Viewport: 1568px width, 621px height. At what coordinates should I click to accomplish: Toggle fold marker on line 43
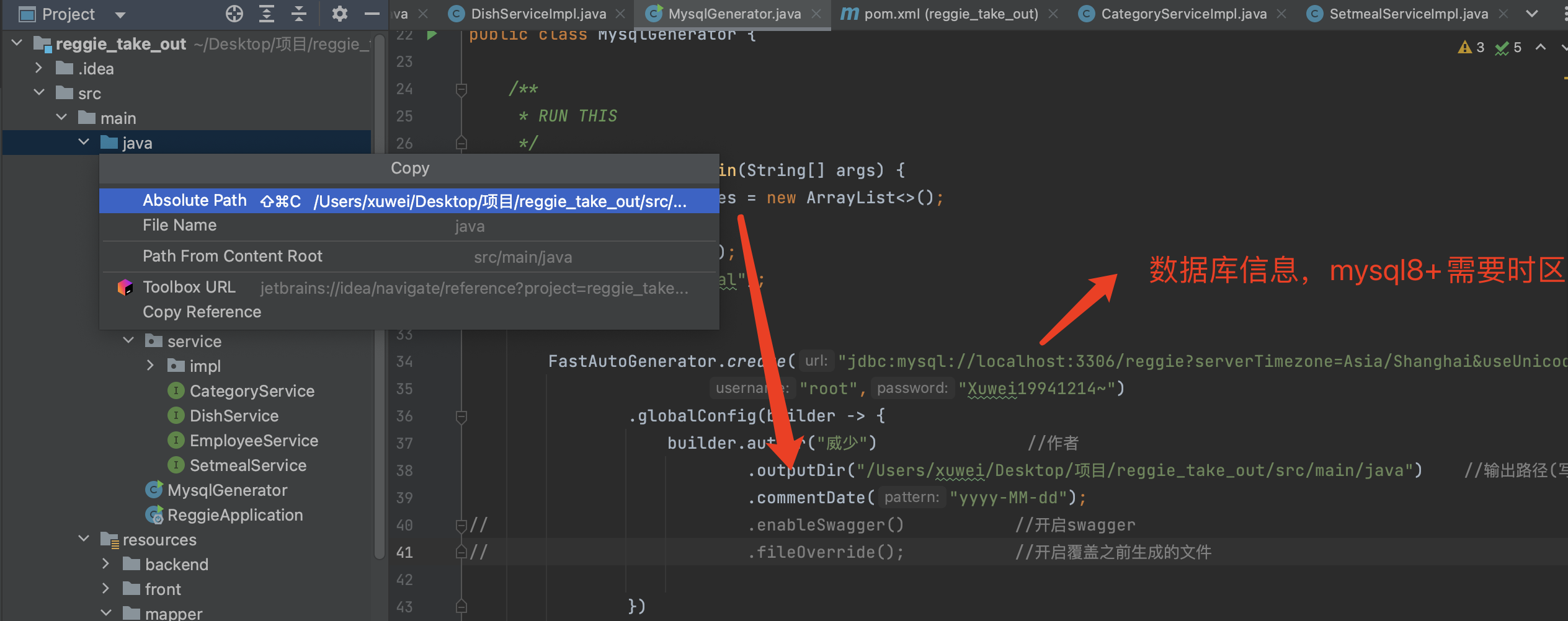click(461, 606)
